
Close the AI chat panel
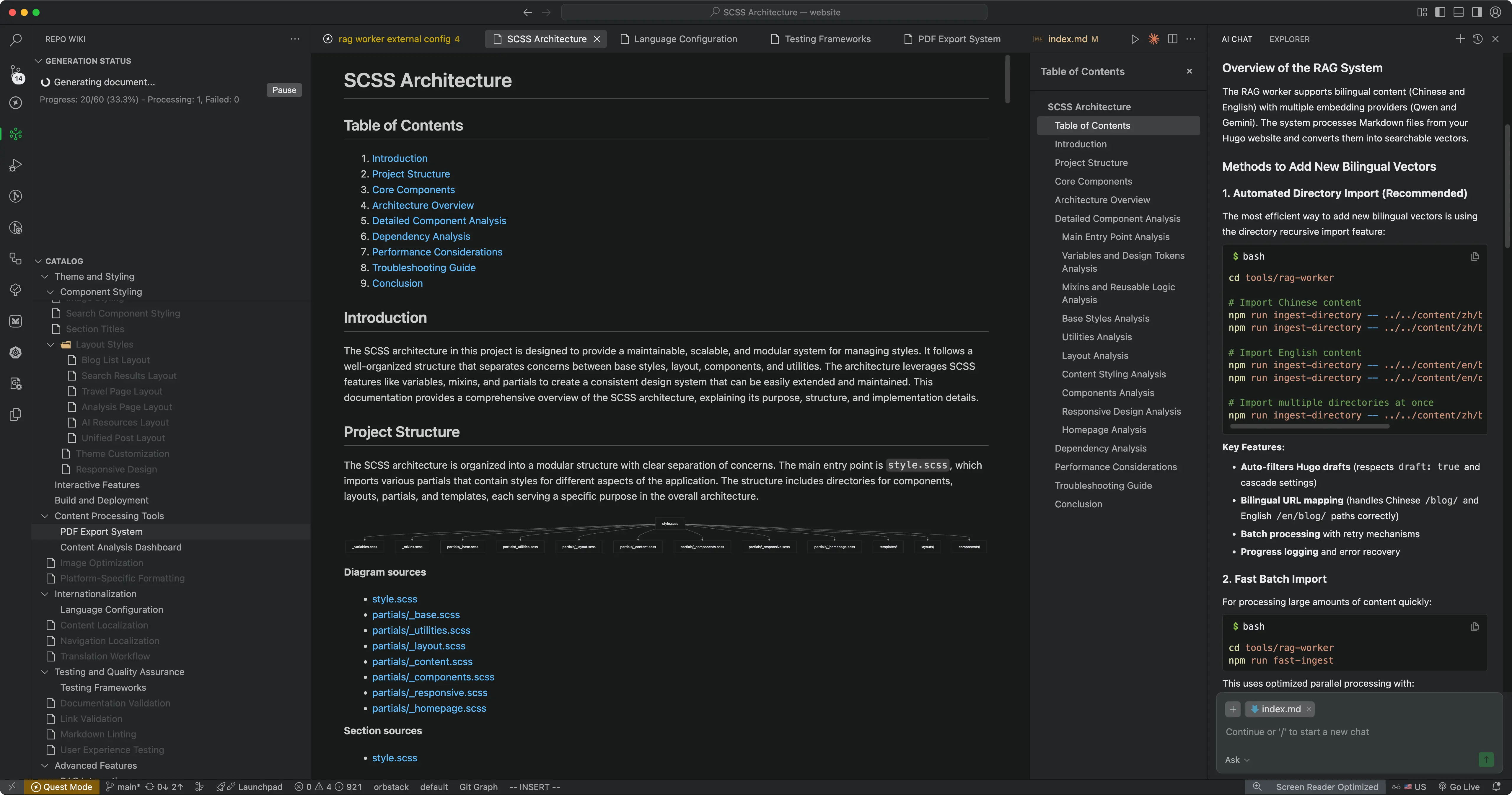(1495, 39)
